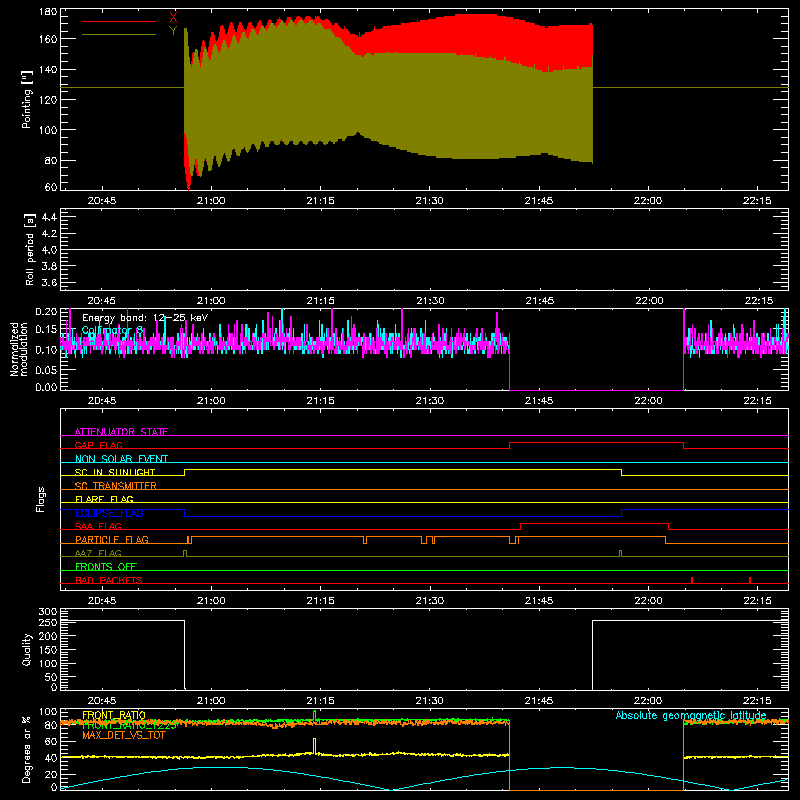Image resolution: width=800 pixels, height=800 pixels.
Task: Select the orange MAX_DET_VS_TOT legend label
Action: [x=123, y=736]
